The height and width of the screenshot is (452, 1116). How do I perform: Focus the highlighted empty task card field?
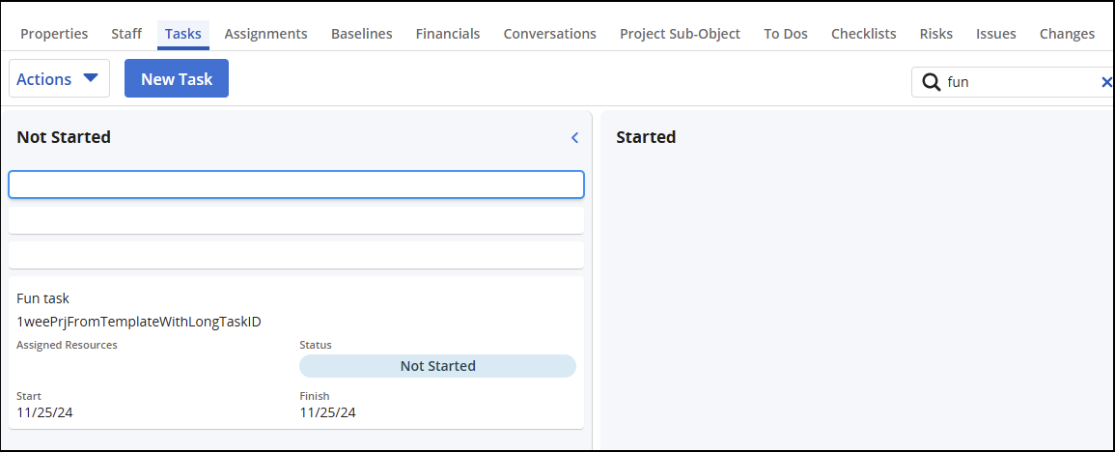(296, 184)
